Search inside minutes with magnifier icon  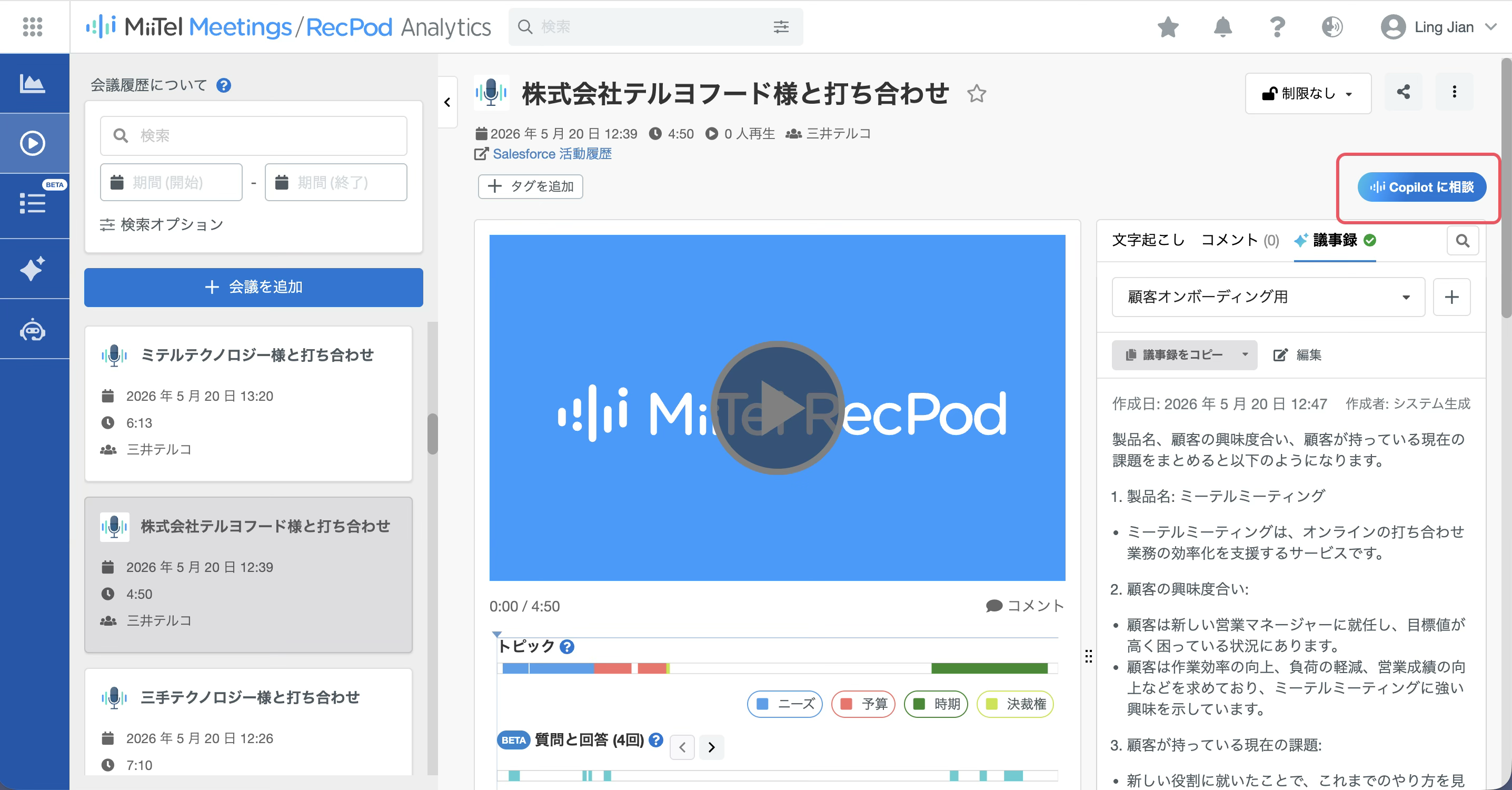(x=1463, y=241)
